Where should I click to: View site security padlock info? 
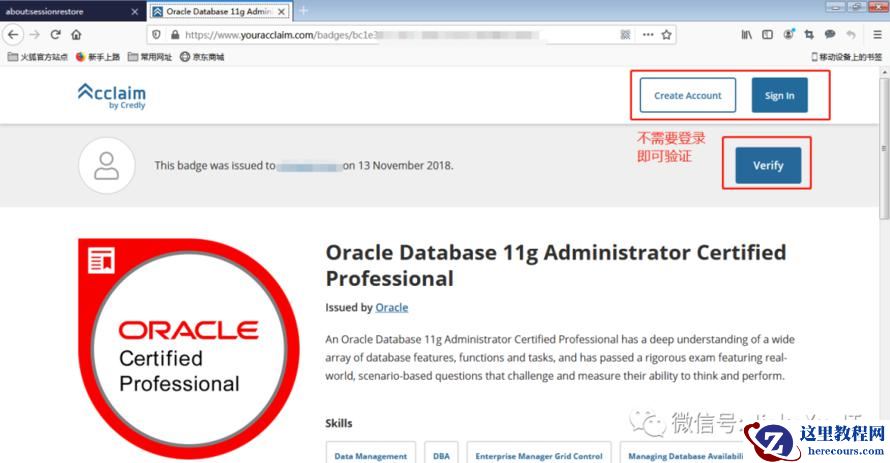pos(175,35)
